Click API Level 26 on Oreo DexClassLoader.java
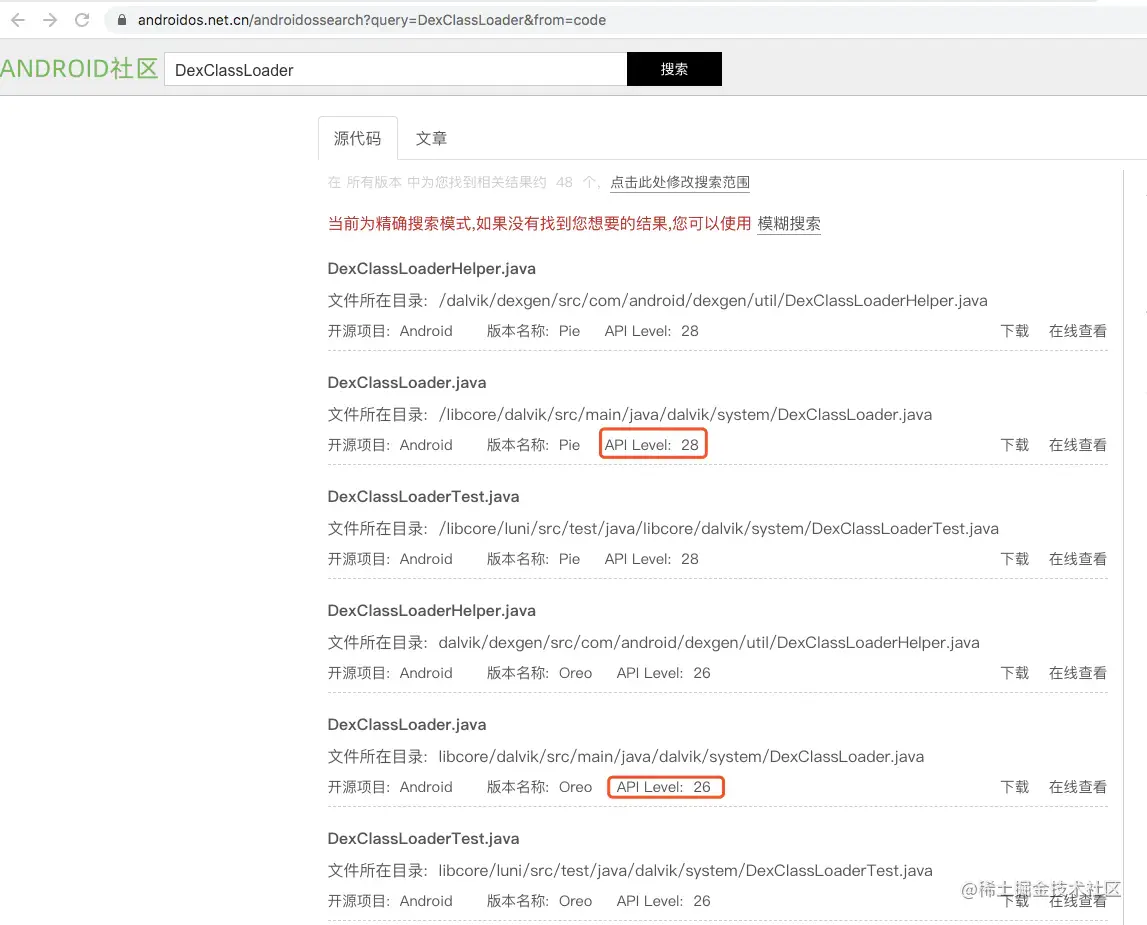Viewport: 1147px width, 925px height. coord(663,787)
